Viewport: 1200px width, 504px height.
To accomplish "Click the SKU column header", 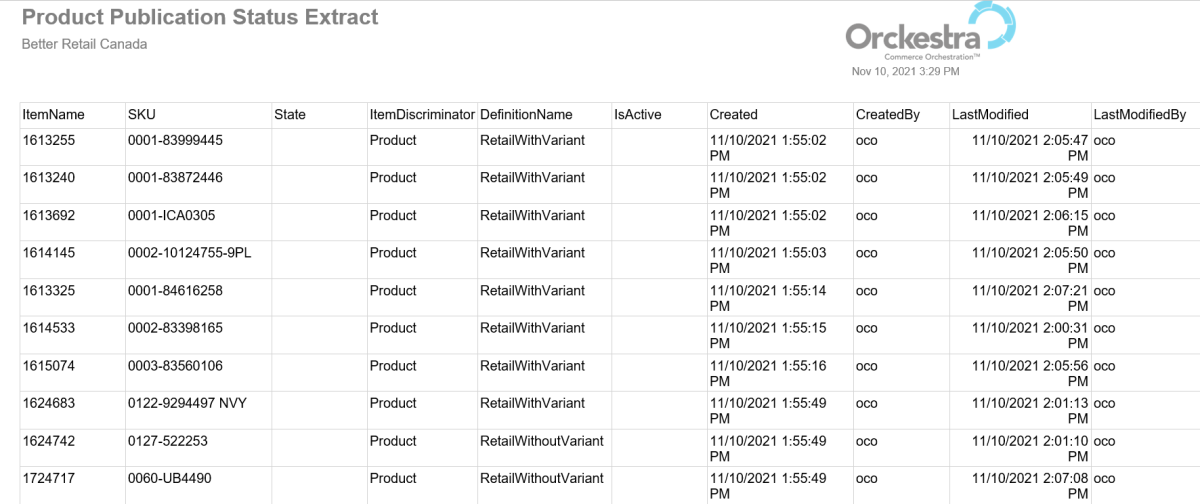I will click(142, 115).
